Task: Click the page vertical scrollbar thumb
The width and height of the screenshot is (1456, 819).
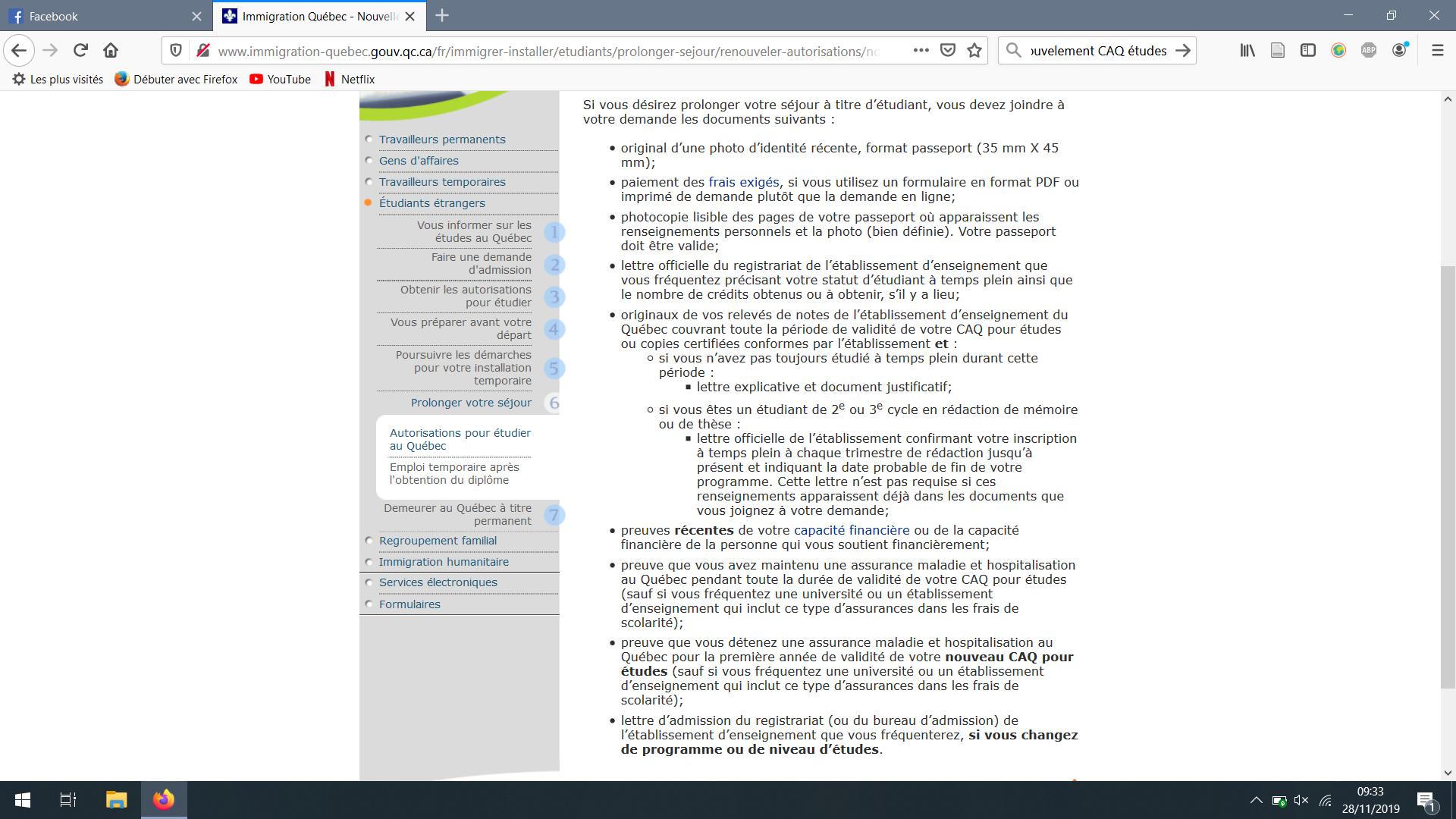Action: click(x=1448, y=477)
